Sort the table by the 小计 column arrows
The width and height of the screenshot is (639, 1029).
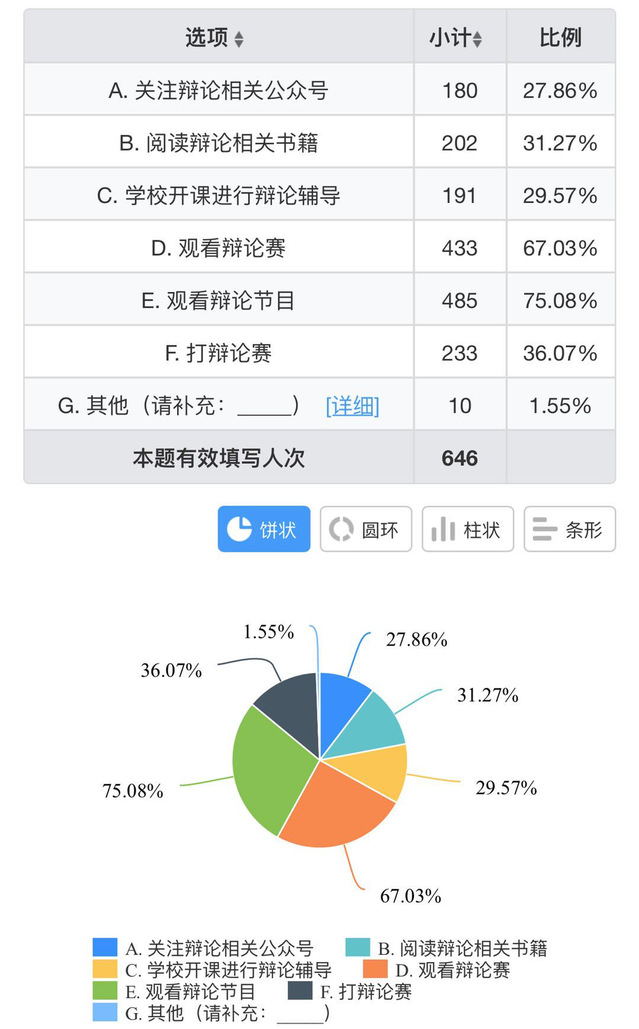click(477, 40)
